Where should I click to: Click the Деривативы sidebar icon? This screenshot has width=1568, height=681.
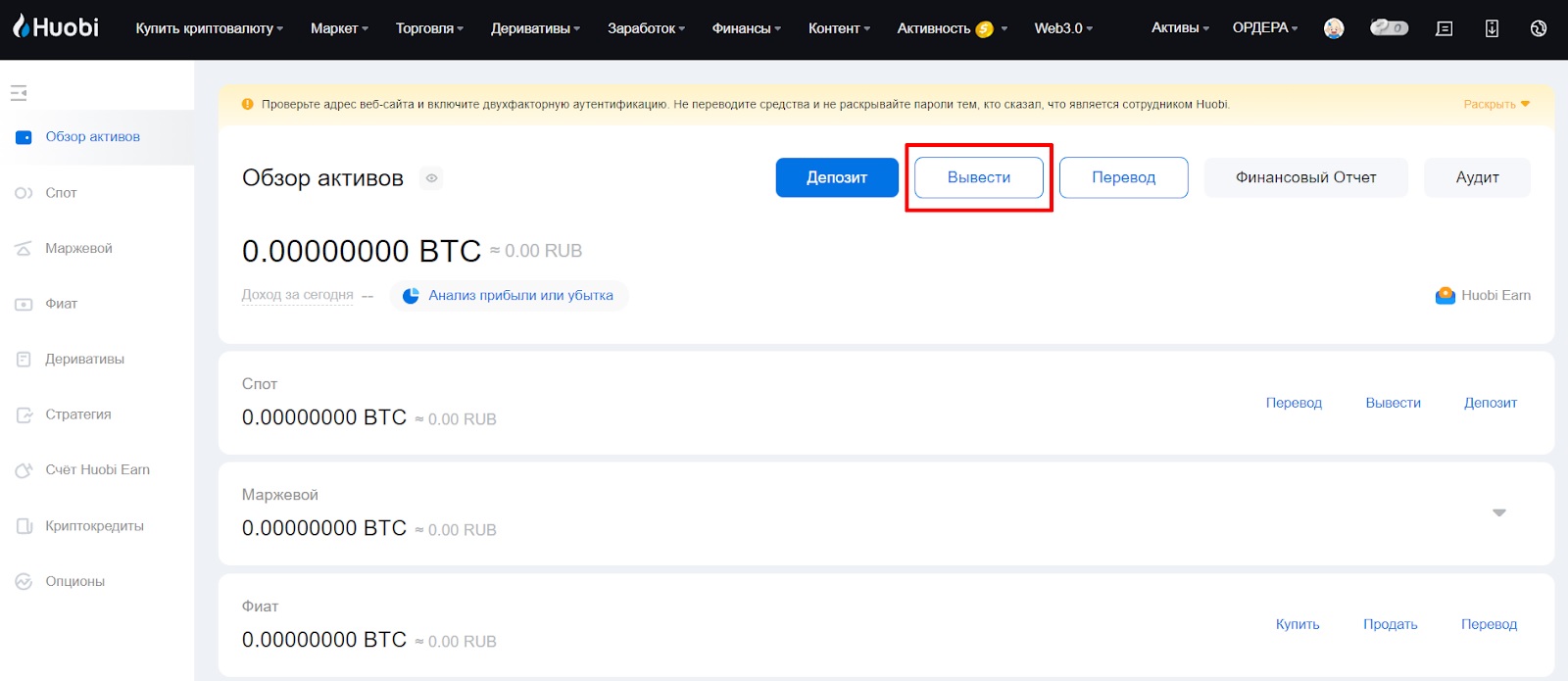pos(24,360)
